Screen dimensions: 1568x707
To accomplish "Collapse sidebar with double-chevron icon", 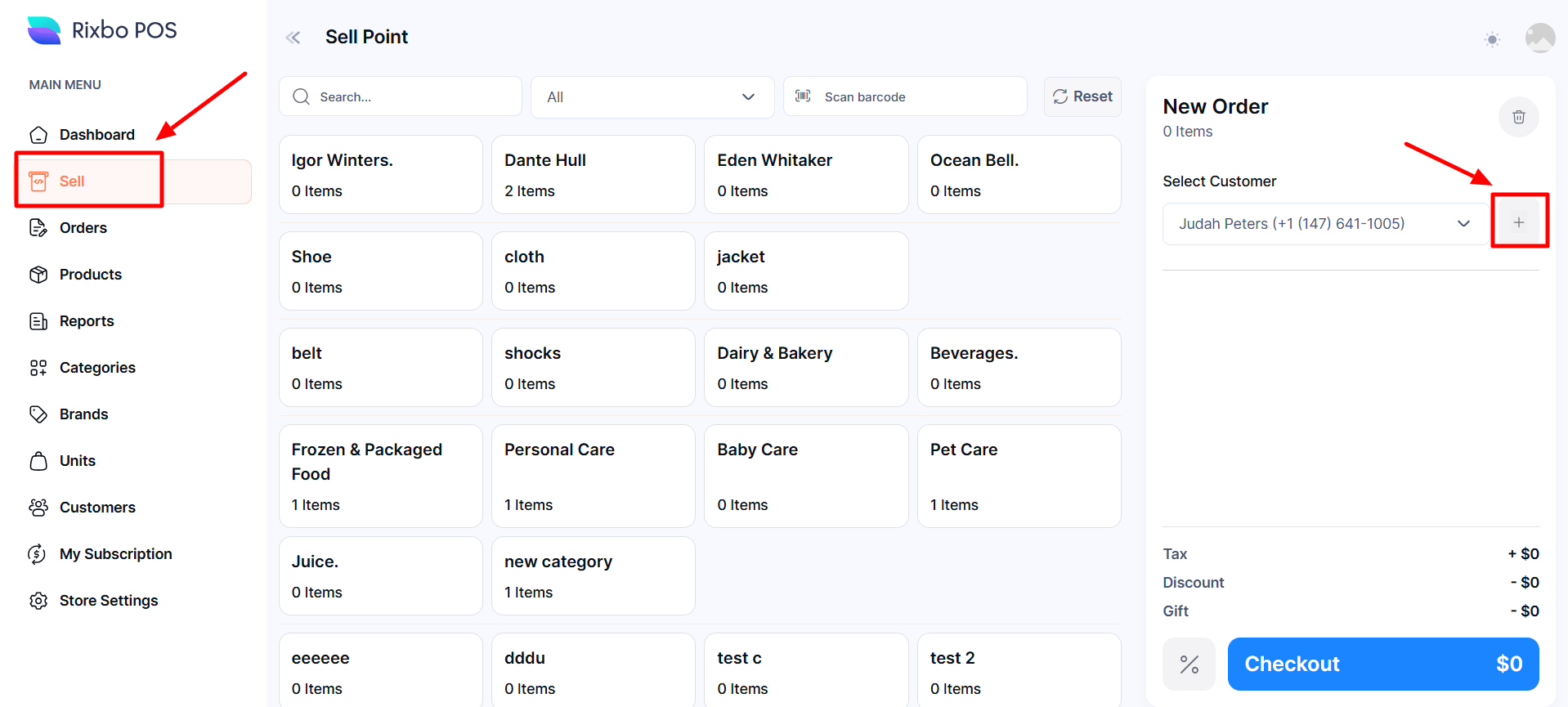I will [x=293, y=38].
